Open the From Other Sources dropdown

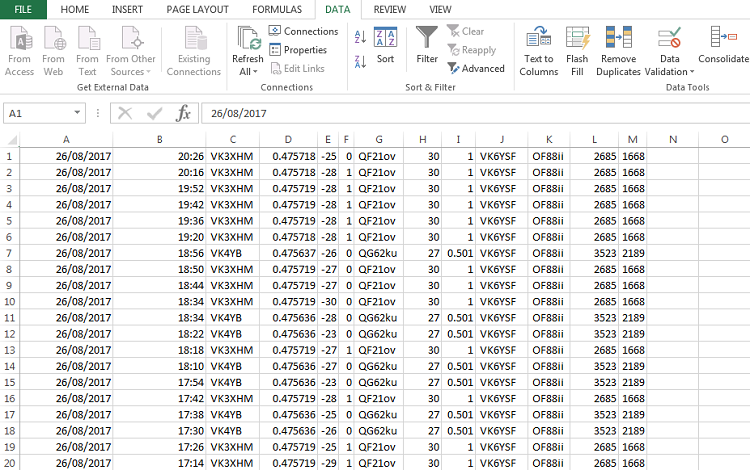(x=131, y=50)
